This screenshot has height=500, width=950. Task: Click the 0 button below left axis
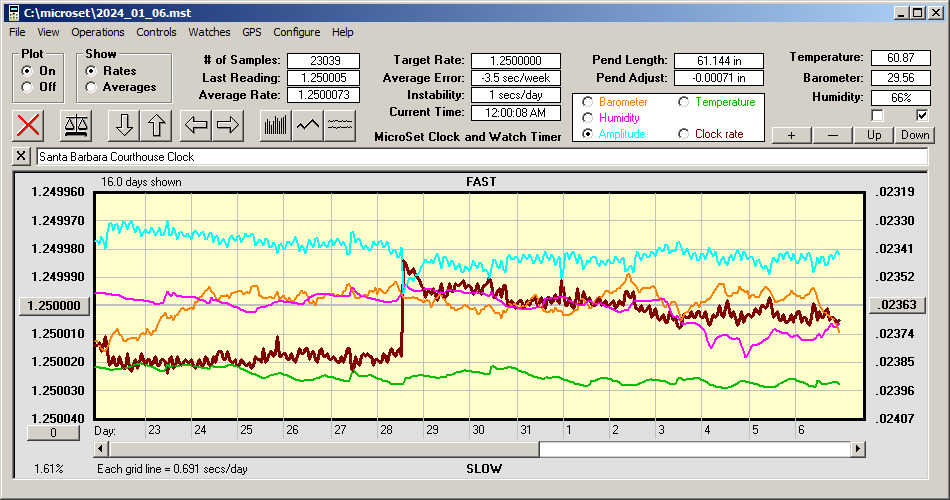(x=53, y=433)
